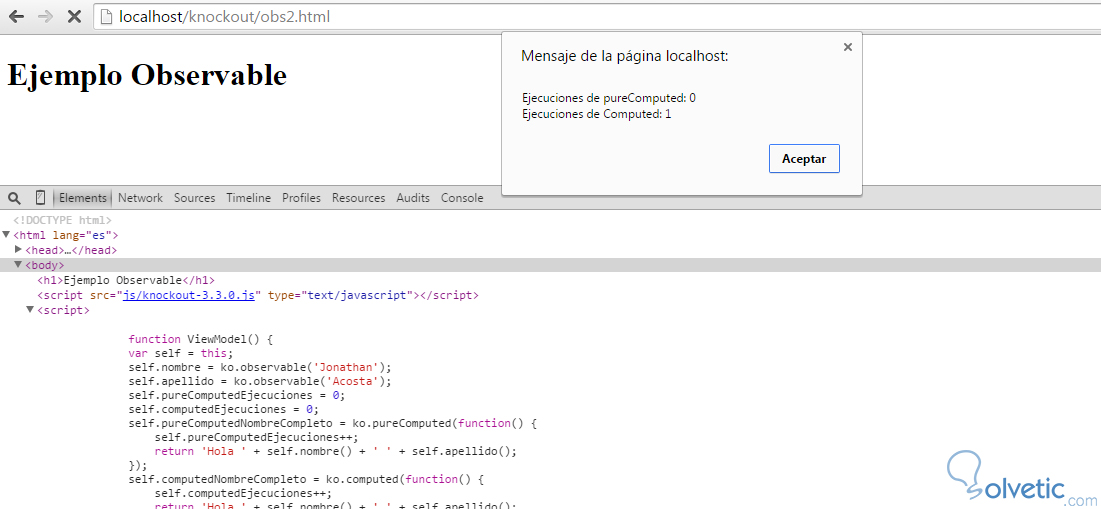Click 'self.pureComputedEjecuciones = 0;' code line

pos(237,395)
